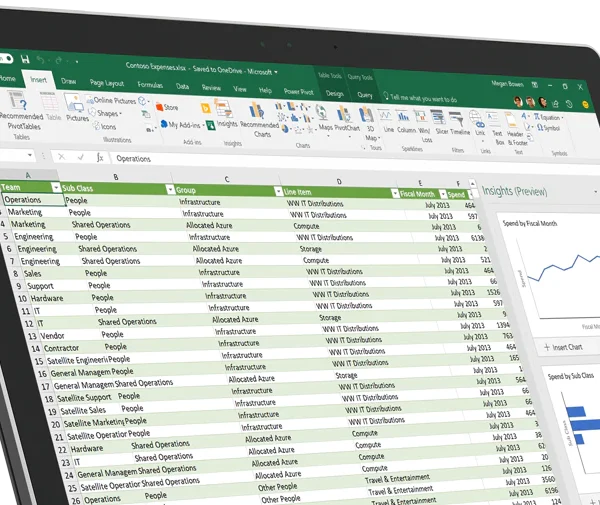Click the PivotChart button
Viewport: 600px width, 505px height.
(347, 119)
